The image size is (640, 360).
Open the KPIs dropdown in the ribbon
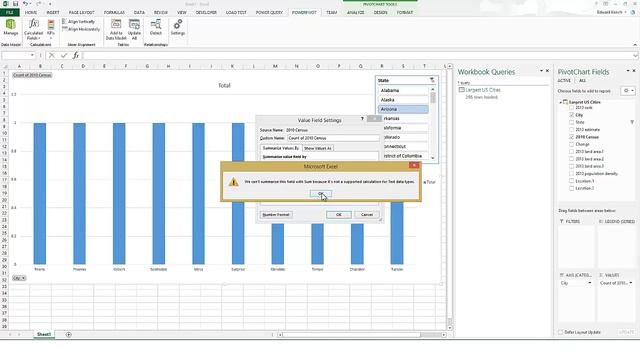[x=51, y=29]
